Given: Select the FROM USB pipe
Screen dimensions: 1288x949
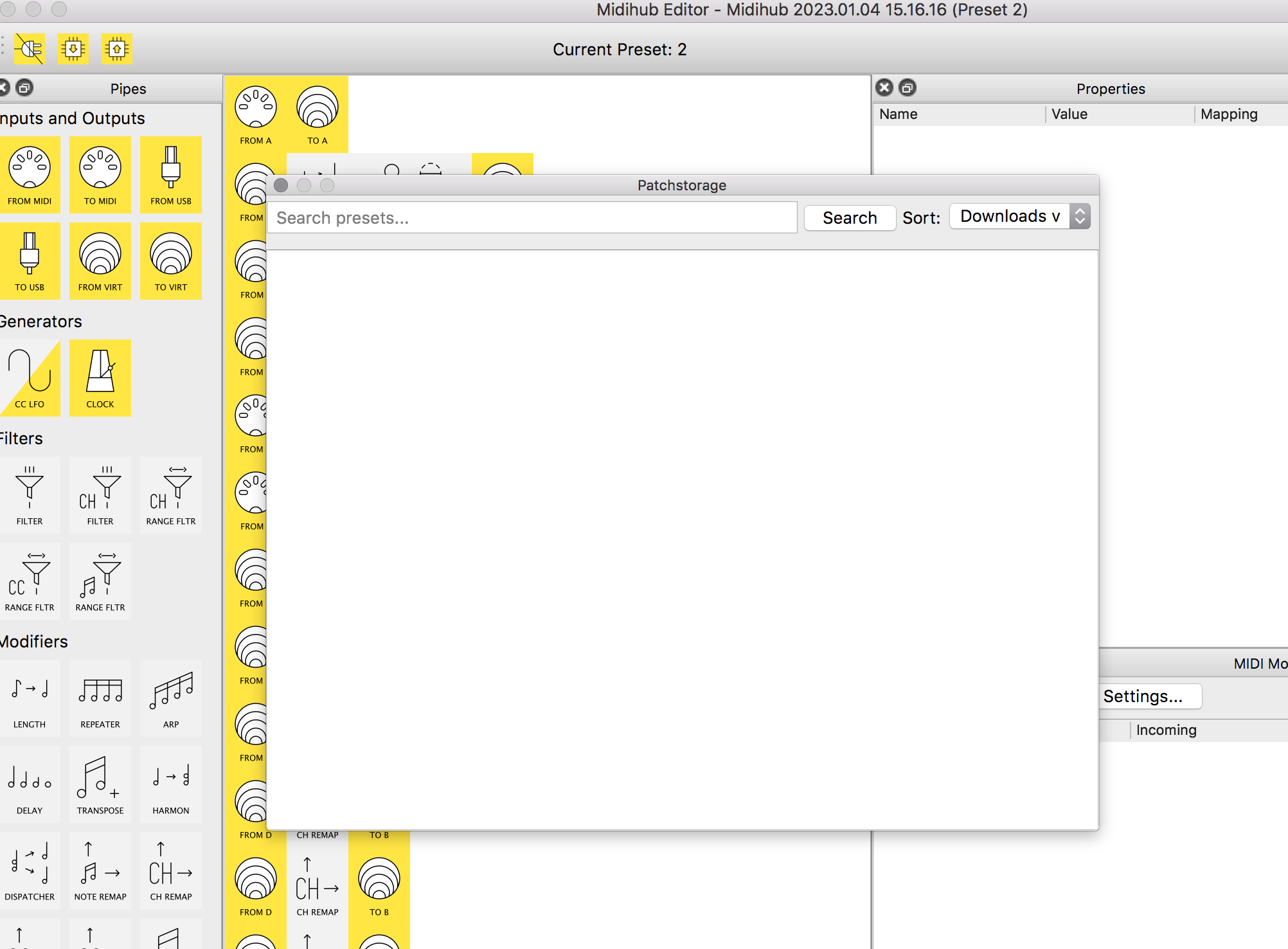Looking at the screenshot, I should pyautogui.click(x=171, y=174).
